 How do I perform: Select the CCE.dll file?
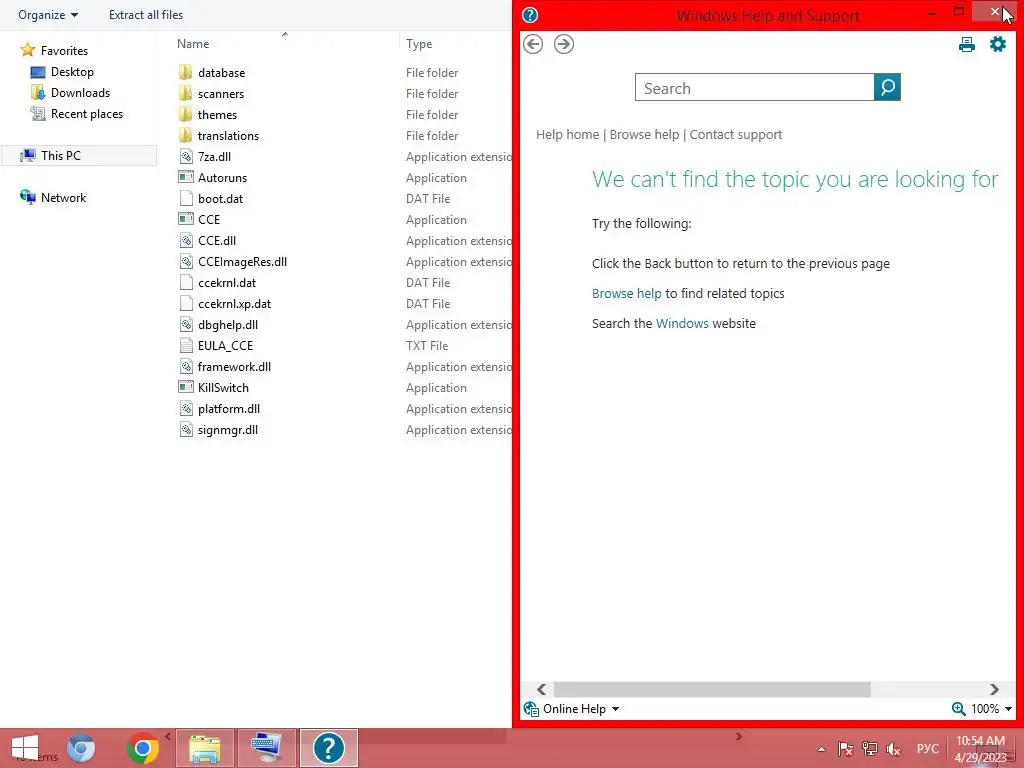click(217, 240)
